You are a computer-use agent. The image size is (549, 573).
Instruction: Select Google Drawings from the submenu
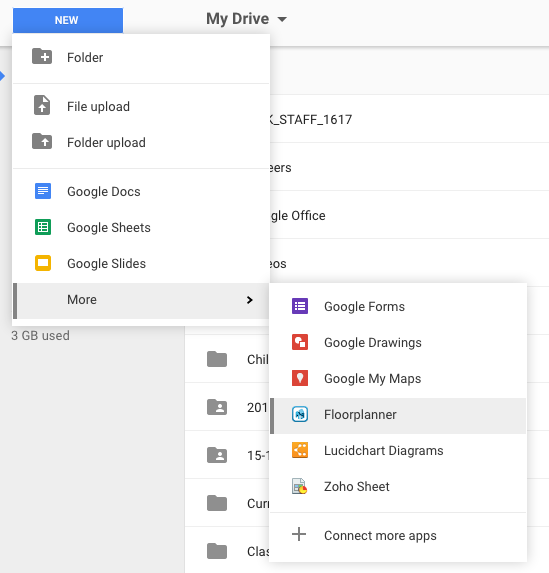coord(398,342)
